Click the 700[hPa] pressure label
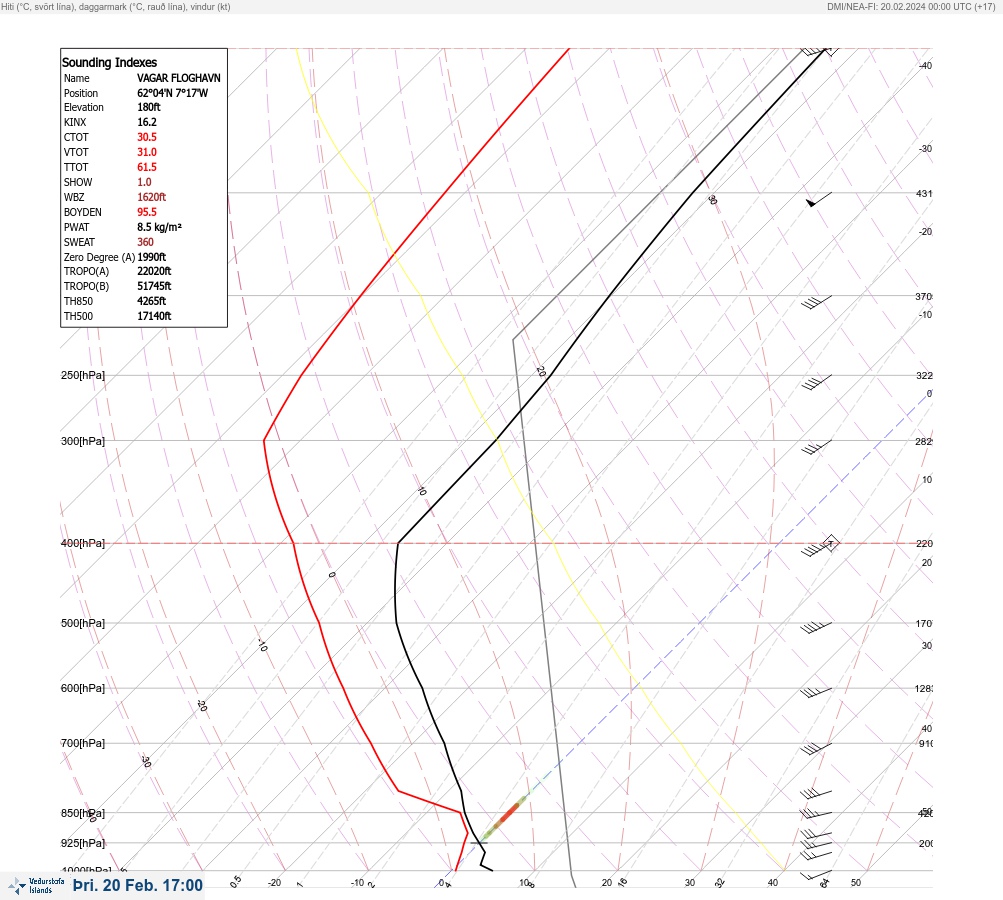This screenshot has height=900, width=1003. coord(83,743)
